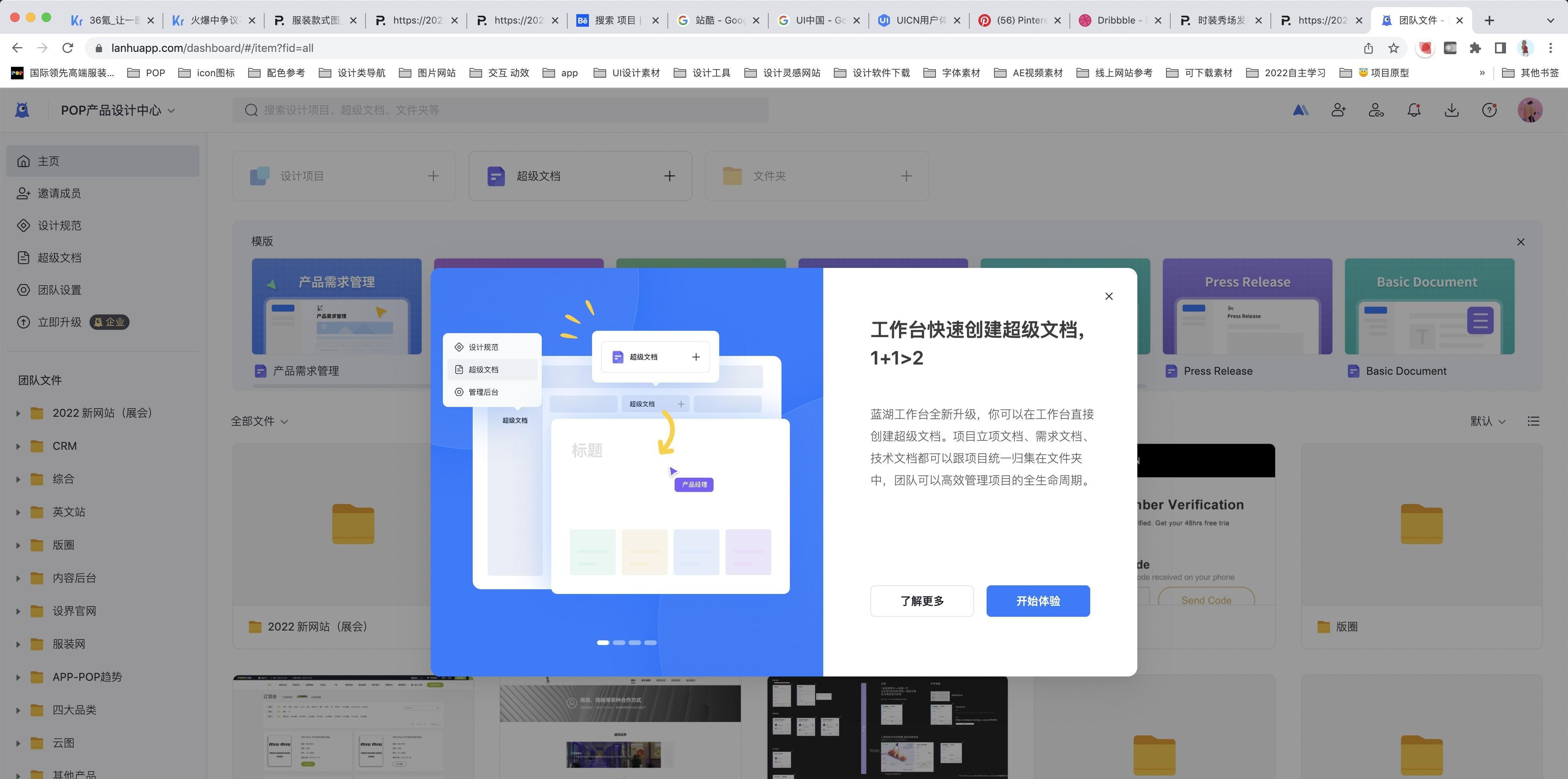The height and width of the screenshot is (779, 1568).
Task: Click the 了解更多 button
Action: pos(921,601)
